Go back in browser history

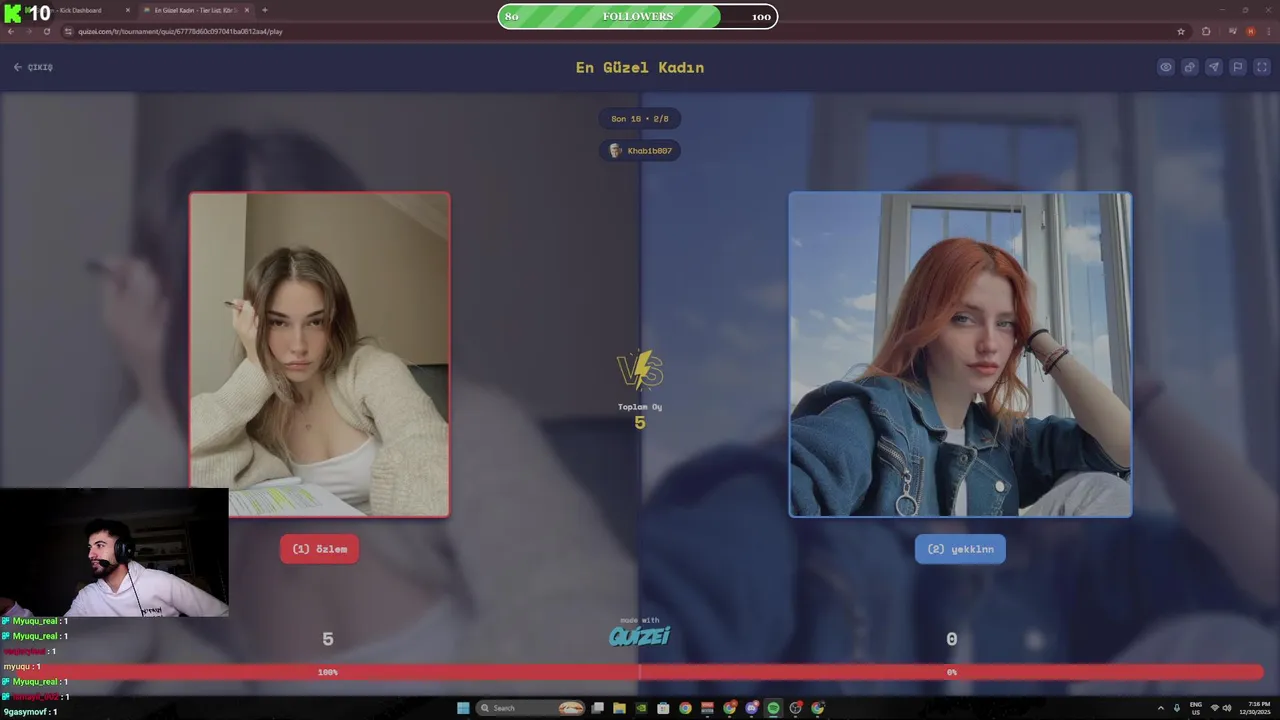click(x=11, y=31)
